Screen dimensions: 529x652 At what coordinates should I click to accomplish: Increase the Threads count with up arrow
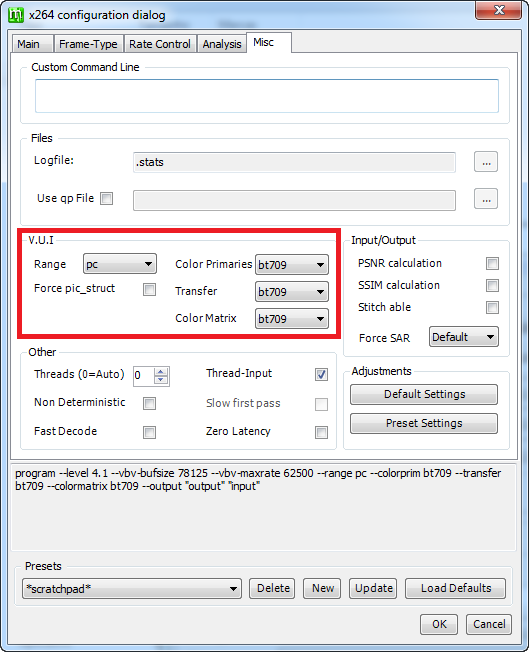point(161,372)
